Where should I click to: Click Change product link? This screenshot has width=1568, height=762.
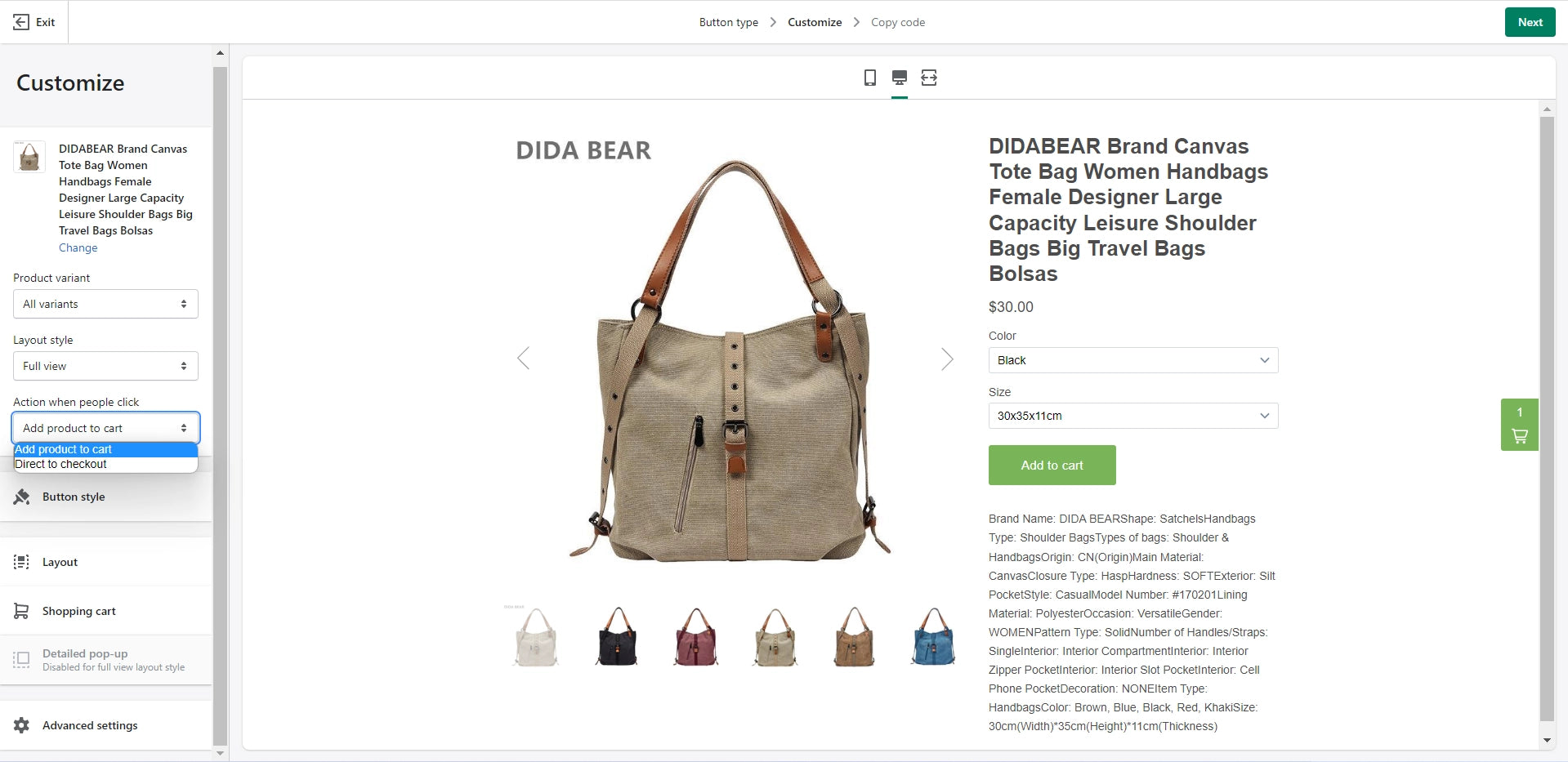78,247
